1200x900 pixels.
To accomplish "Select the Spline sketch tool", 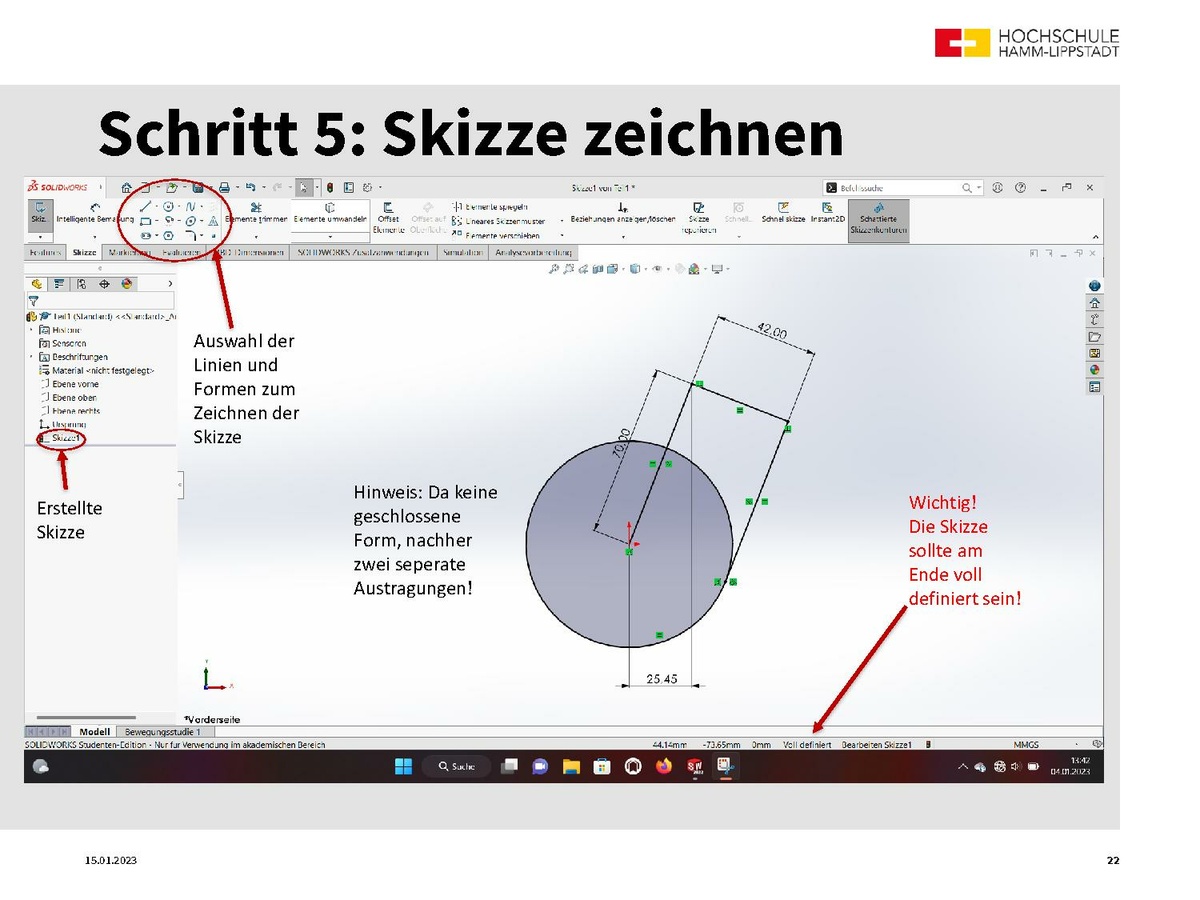I will pos(190,206).
